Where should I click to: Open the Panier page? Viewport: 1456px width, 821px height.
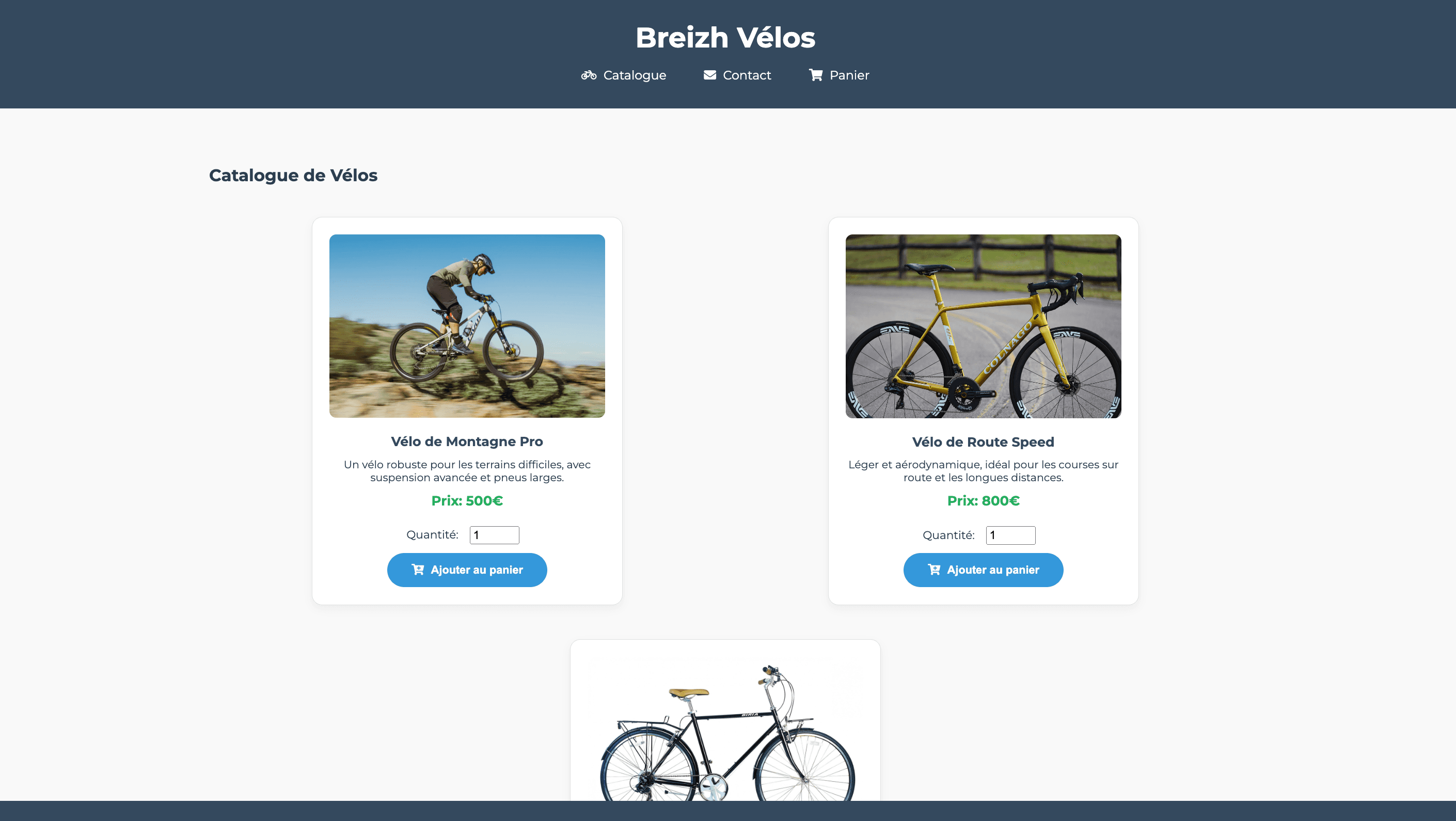(848, 75)
